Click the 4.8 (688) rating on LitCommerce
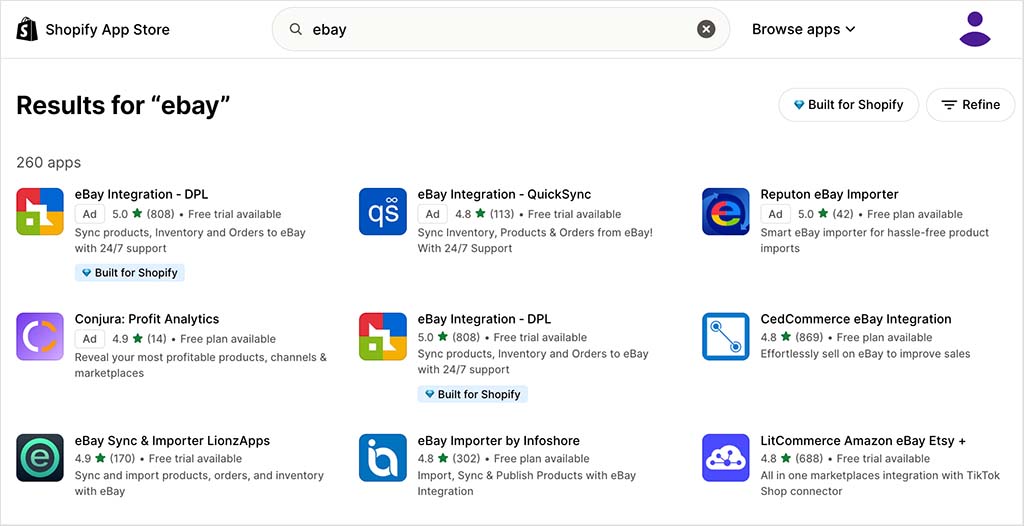 [x=792, y=459]
